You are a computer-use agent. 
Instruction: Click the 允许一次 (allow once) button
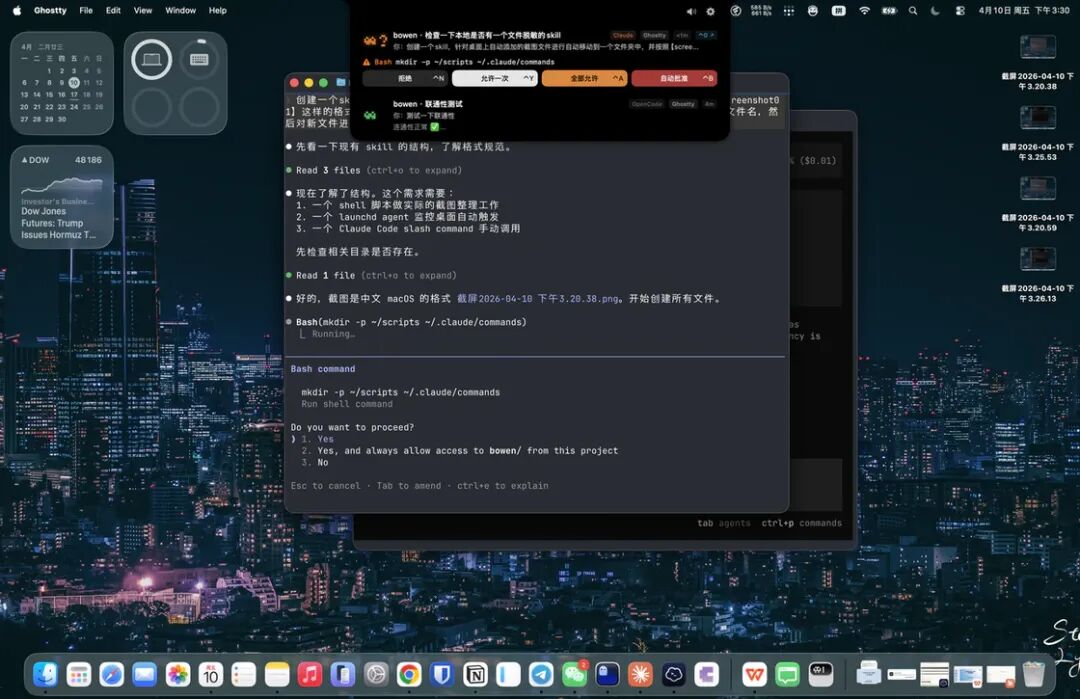[x=495, y=79]
